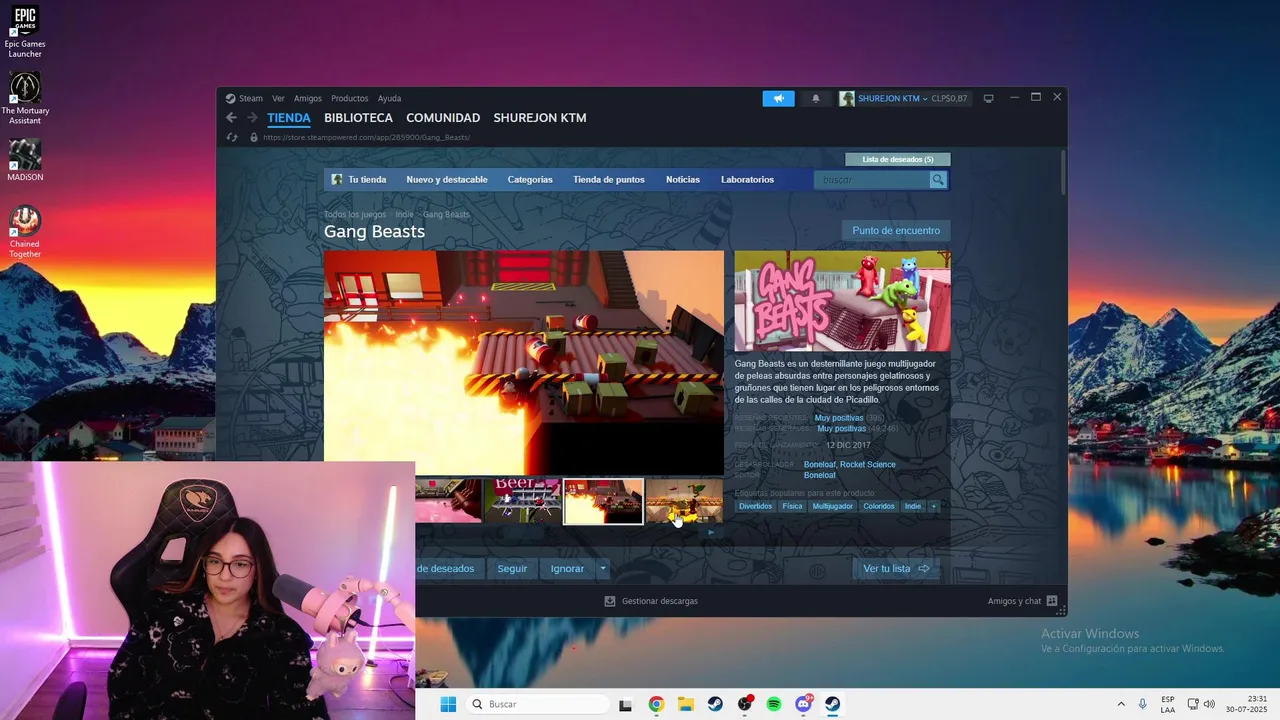Screen dimensions: 1280x720
Task: Click the Windows taskbar Buscar search box
Action: [x=536, y=704]
